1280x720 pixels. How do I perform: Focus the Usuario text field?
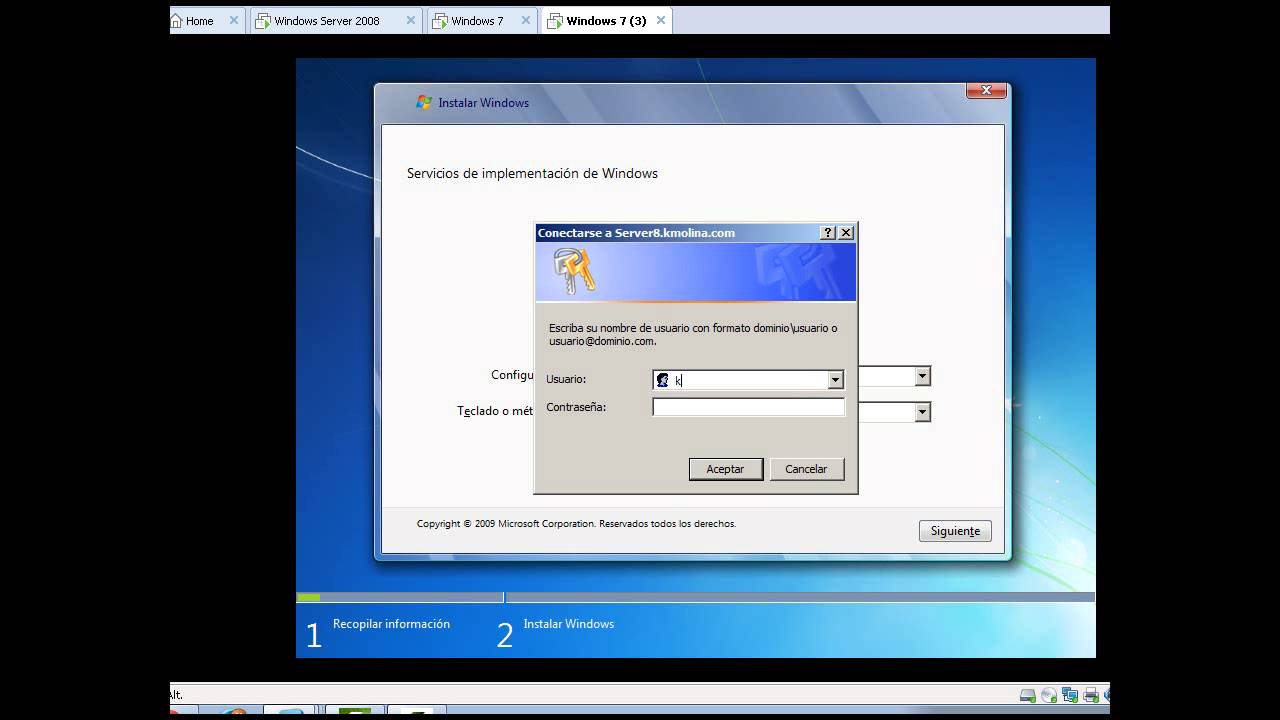coord(749,380)
